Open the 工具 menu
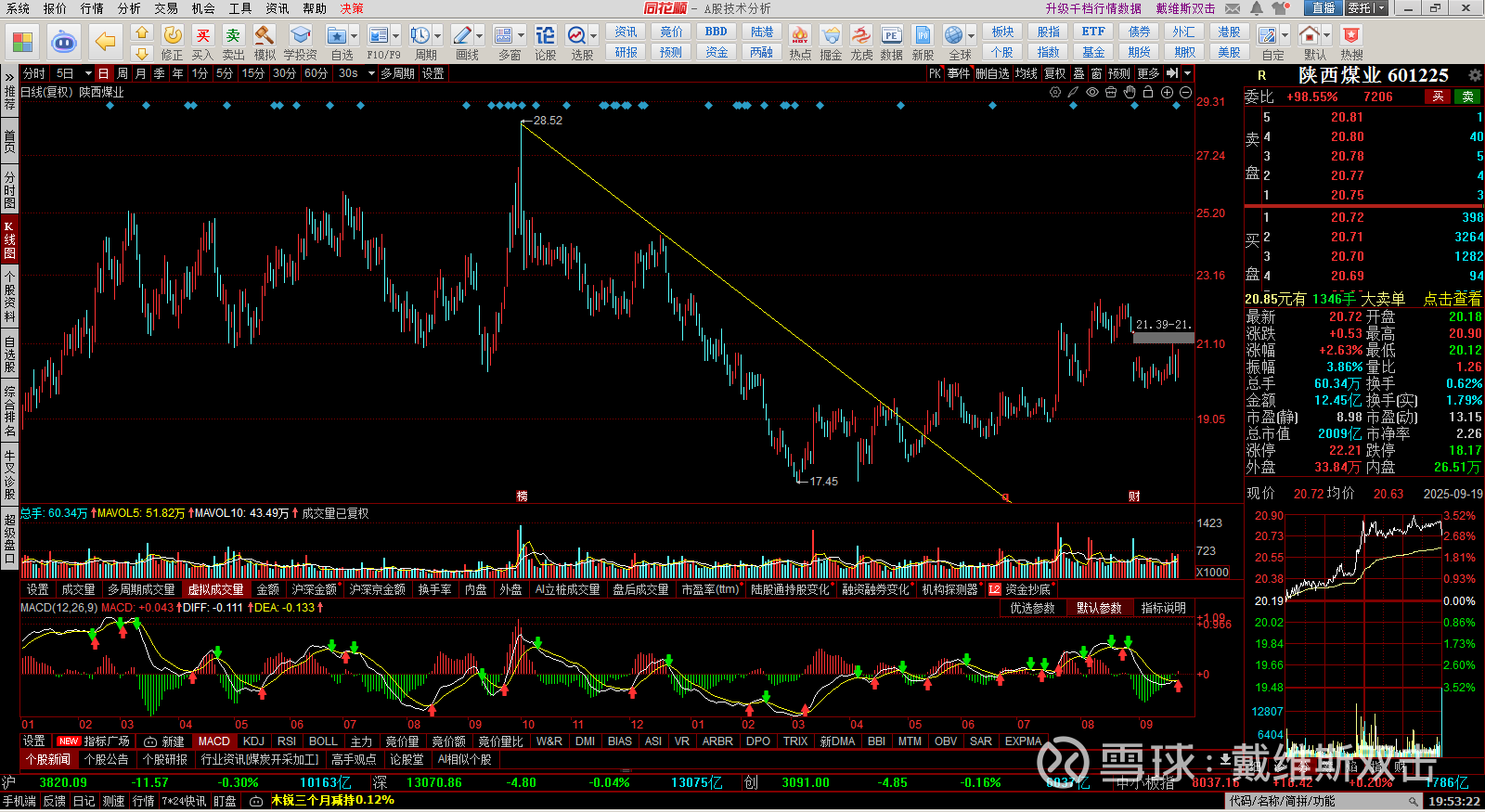 point(240,8)
